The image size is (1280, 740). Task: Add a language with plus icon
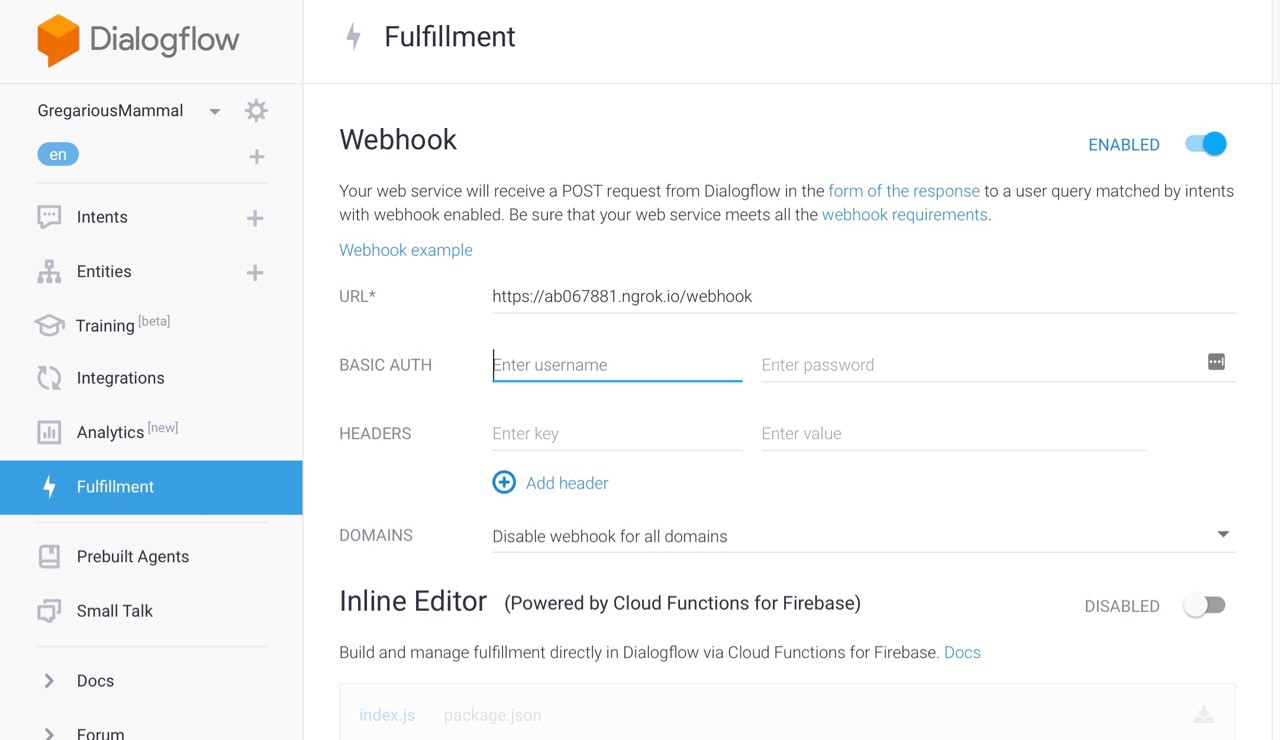(x=257, y=156)
